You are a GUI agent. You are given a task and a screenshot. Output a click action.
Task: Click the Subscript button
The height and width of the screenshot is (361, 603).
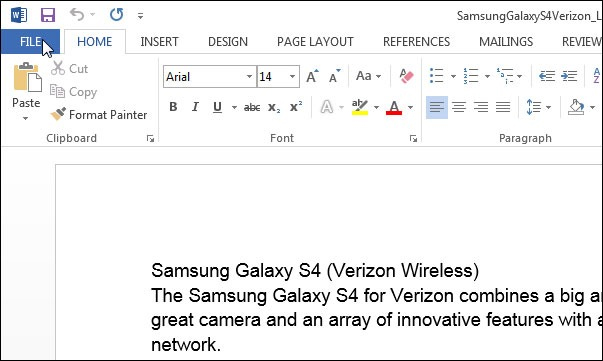click(274, 108)
